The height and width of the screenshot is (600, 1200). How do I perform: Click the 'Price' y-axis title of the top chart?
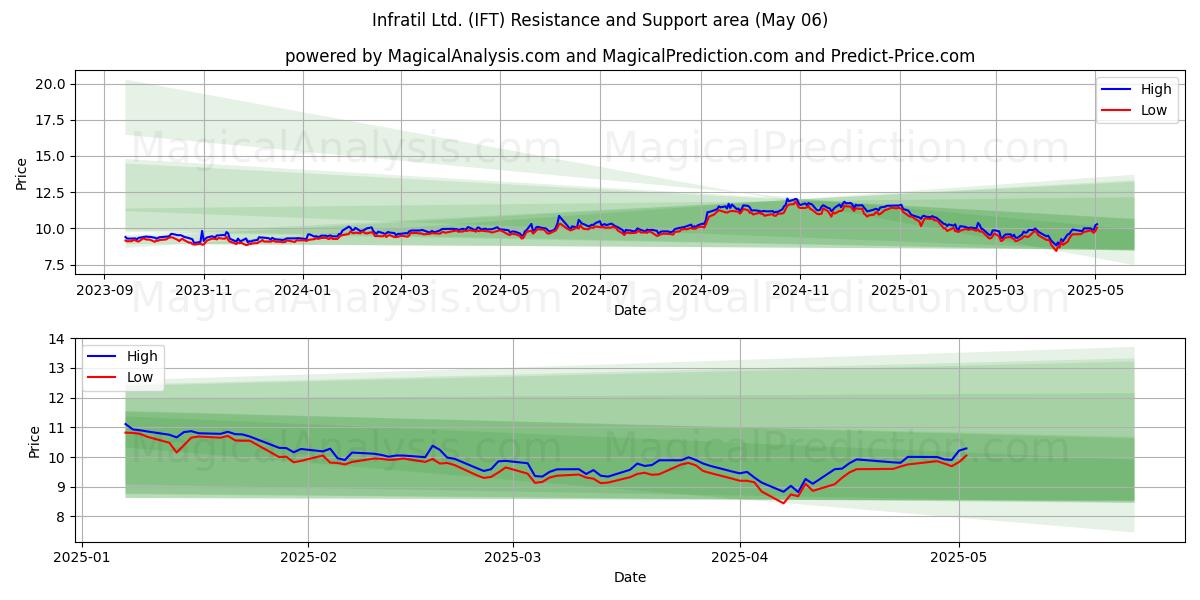[x=22, y=174]
